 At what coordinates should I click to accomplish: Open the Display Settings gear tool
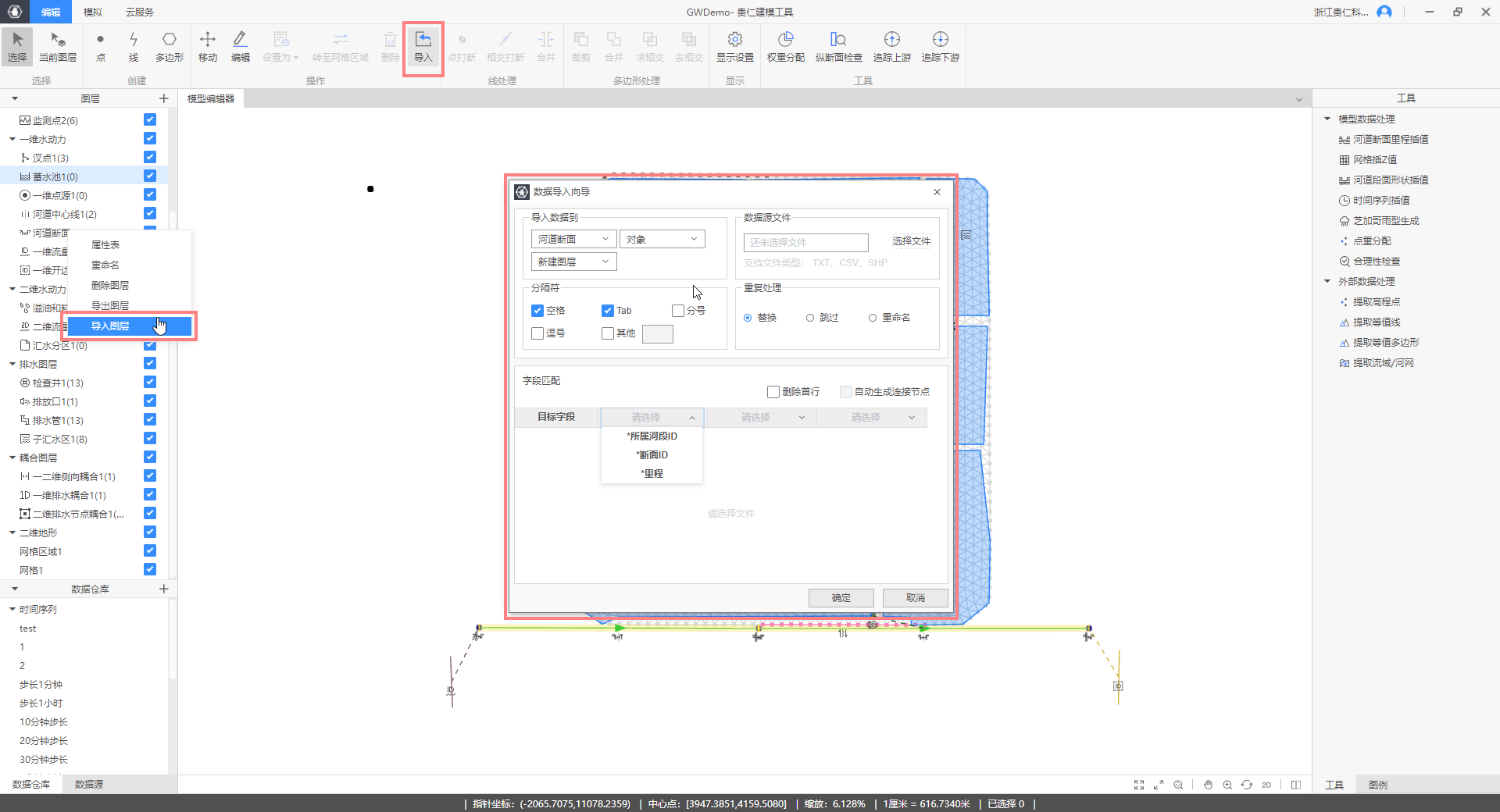(x=734, y=47)
